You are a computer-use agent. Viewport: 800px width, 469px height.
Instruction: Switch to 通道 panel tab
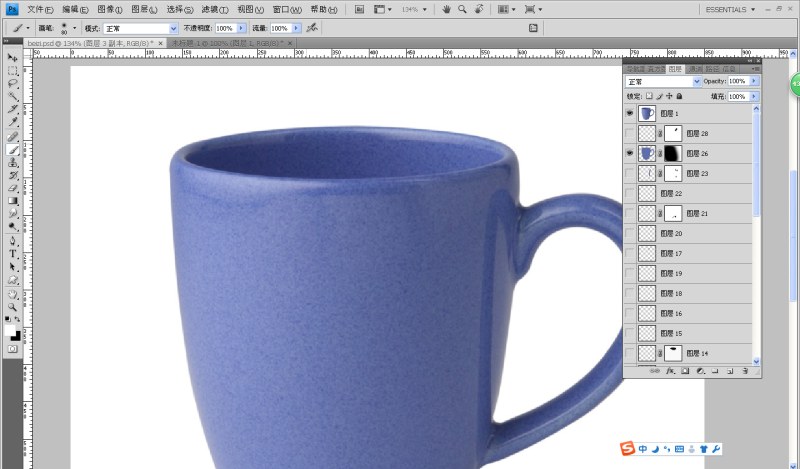pyautogui.click(x=694, y=68)
